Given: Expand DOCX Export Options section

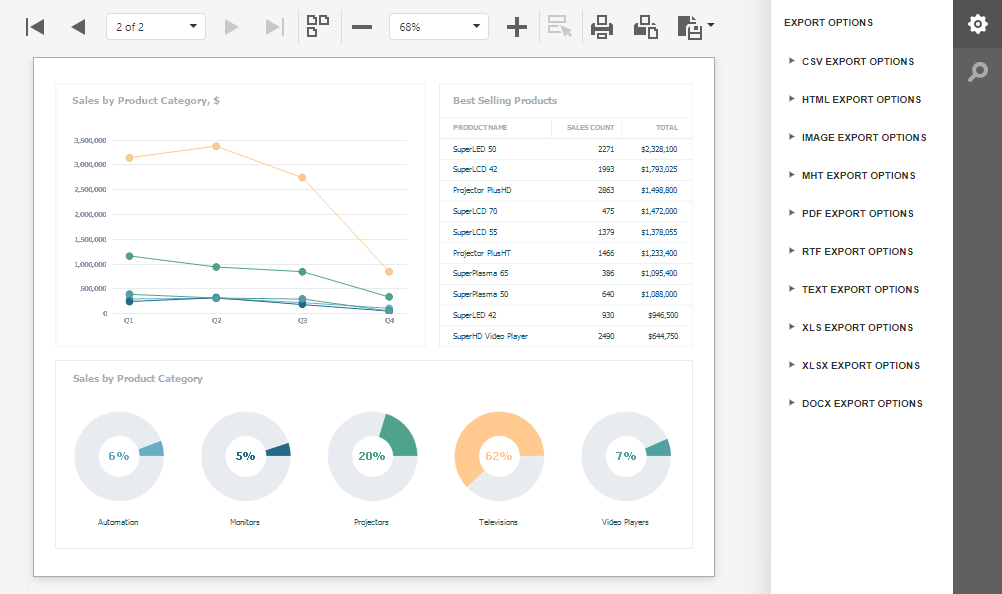Looking at the screenshot, I should coord(861,404).
